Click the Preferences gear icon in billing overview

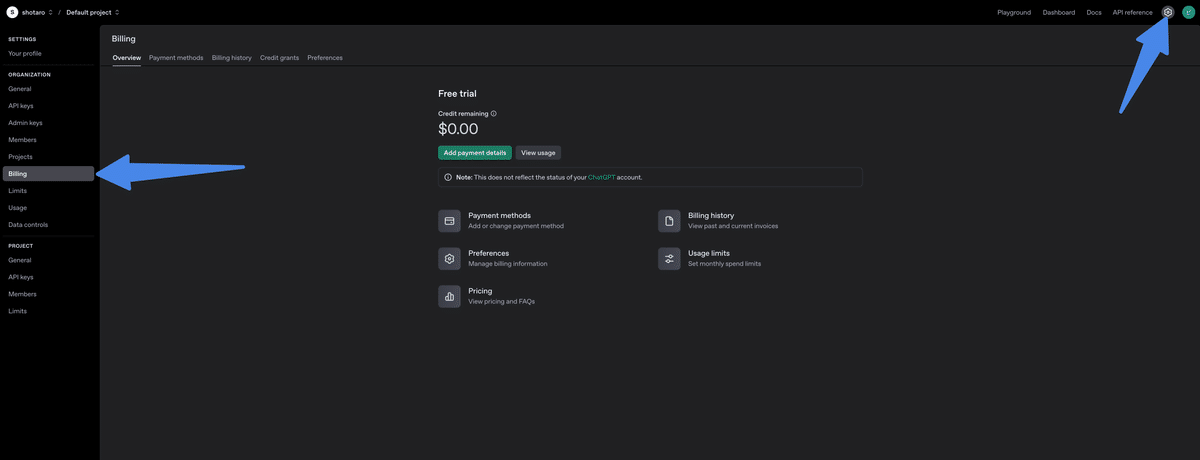point(449,259)
